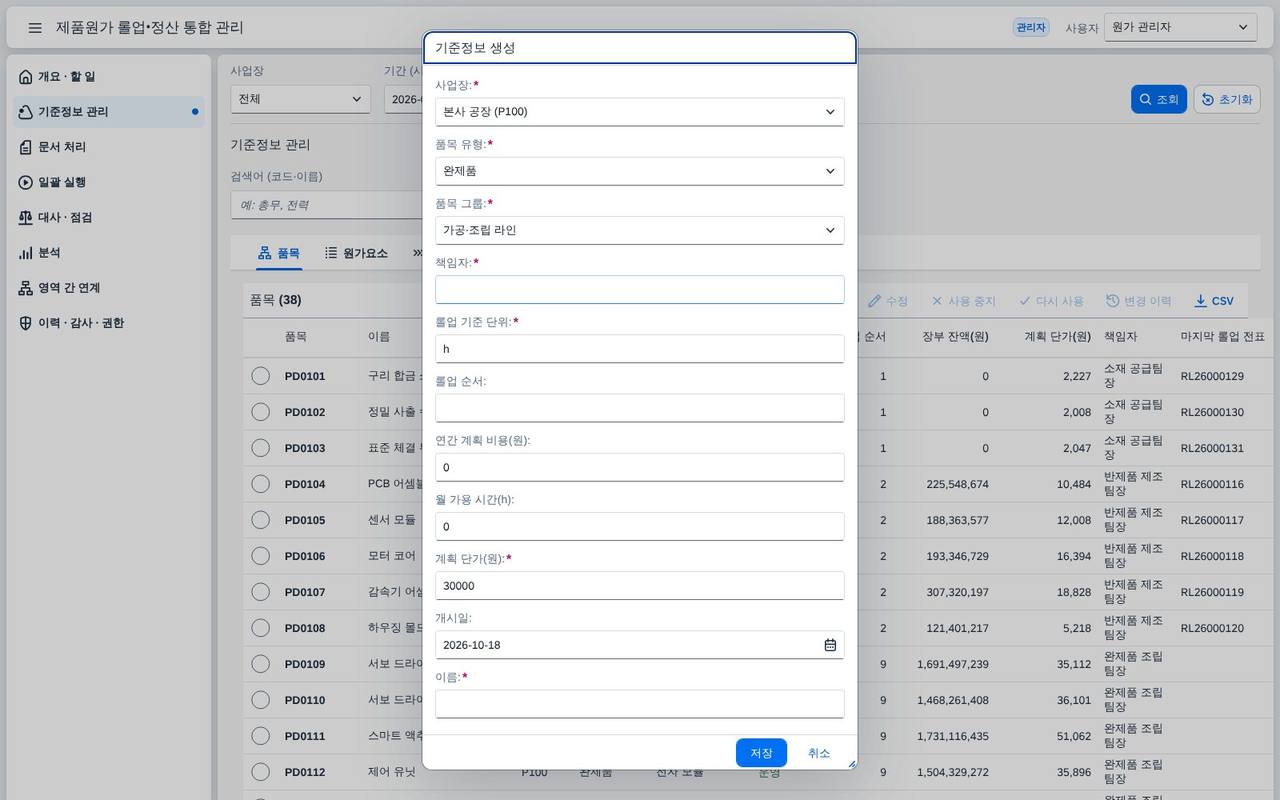Viewport: 1280px width, 800px height.
Task: Click the 취소 button
Action: (x=819, y=753)
